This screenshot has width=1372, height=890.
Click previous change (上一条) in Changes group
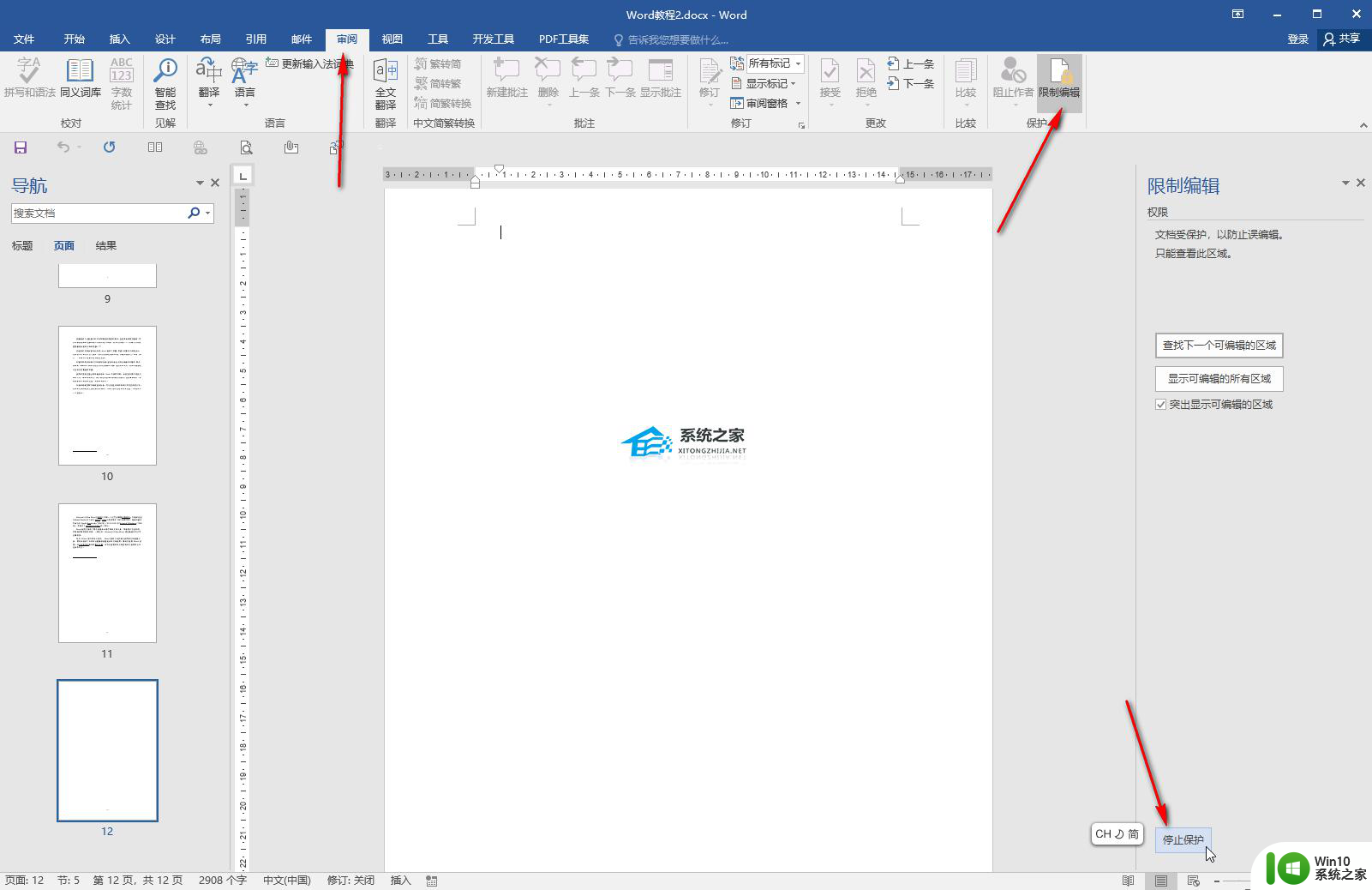(x=911, y=63)
